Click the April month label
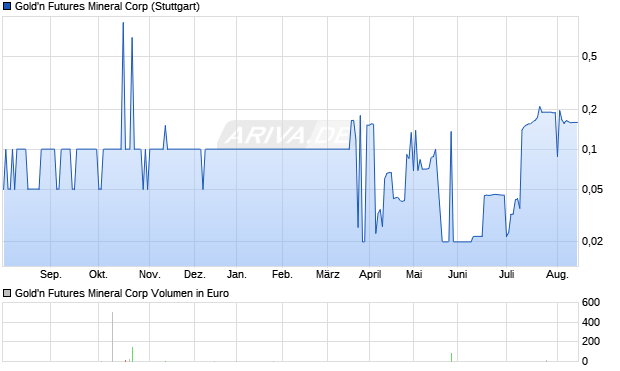Screen dimensions: 620x371 click(x=370, y=274)
